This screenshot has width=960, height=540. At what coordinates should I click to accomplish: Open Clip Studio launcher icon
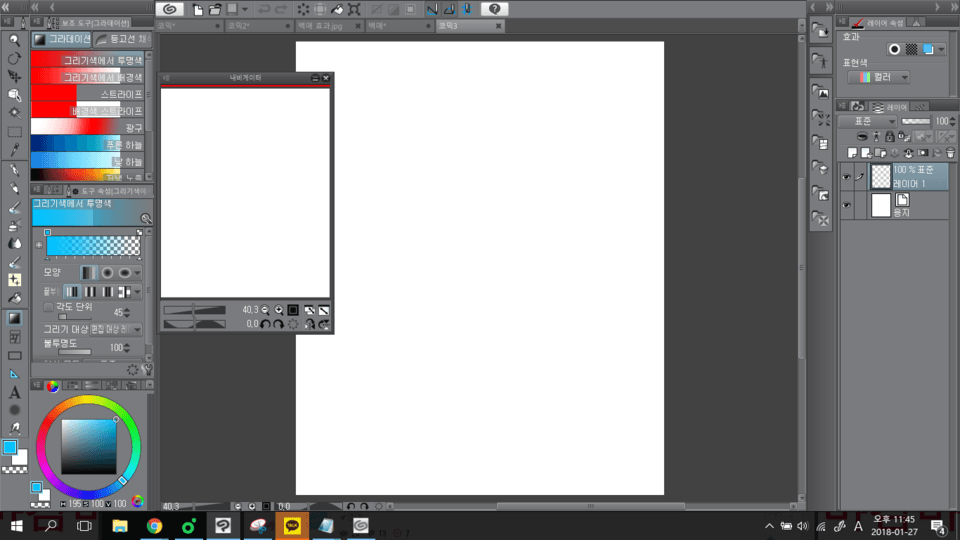170,9
